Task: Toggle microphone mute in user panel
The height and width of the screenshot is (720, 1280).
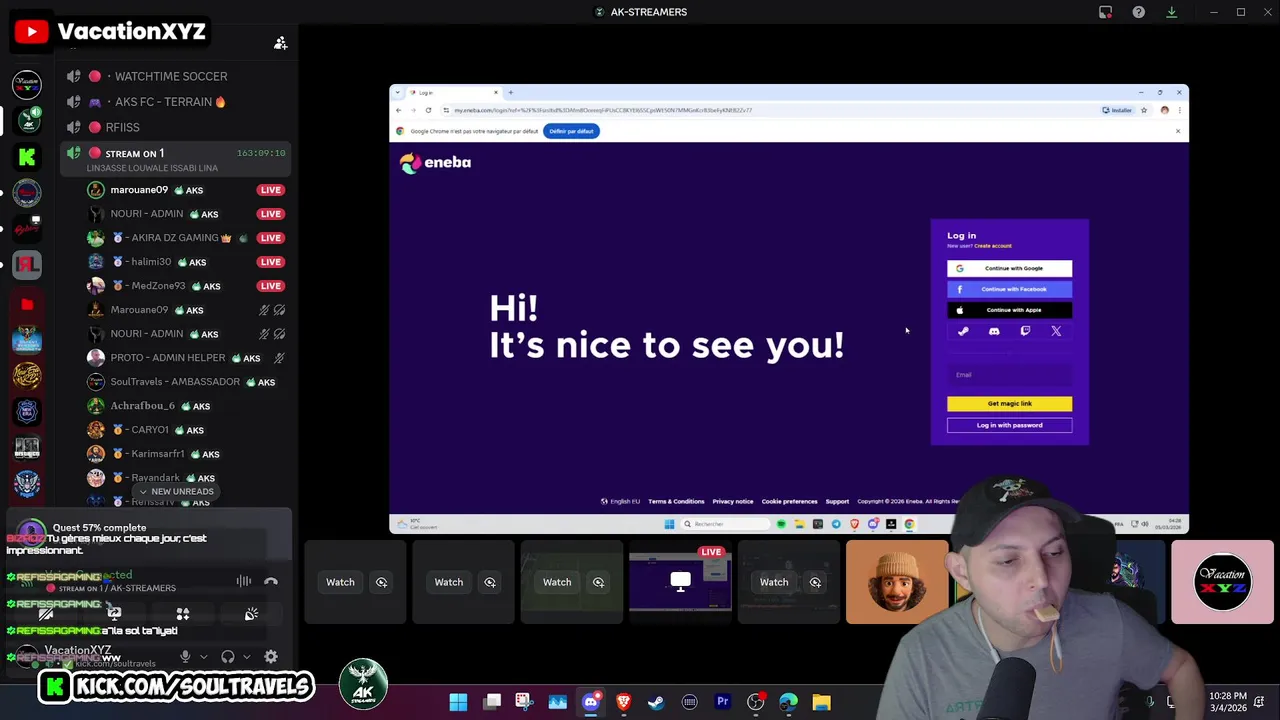Action: 185,657
